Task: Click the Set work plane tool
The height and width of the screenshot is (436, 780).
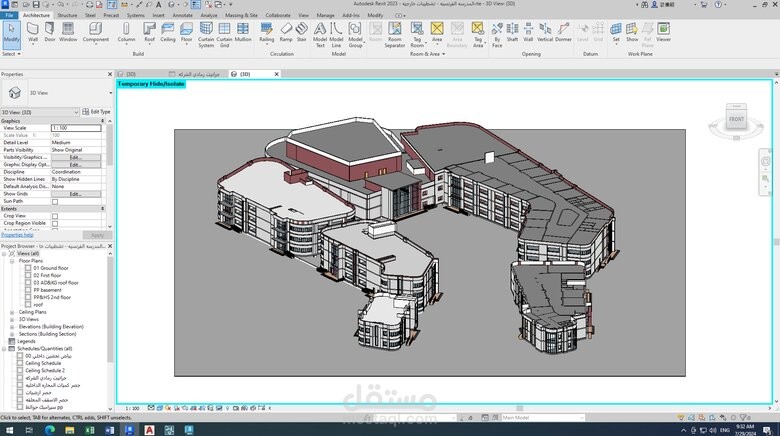Action: 616,32
